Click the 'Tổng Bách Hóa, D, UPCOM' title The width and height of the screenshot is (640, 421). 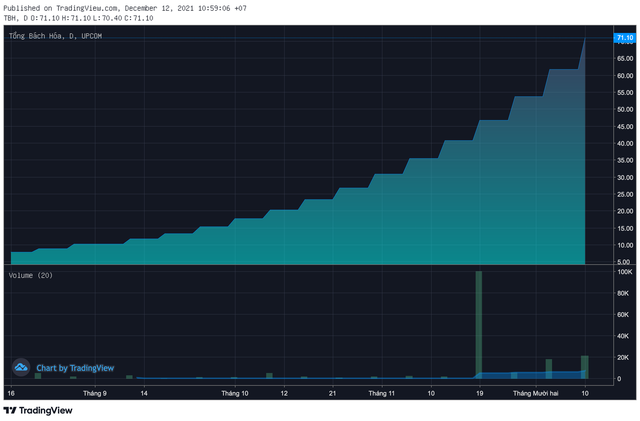(55, 36)
